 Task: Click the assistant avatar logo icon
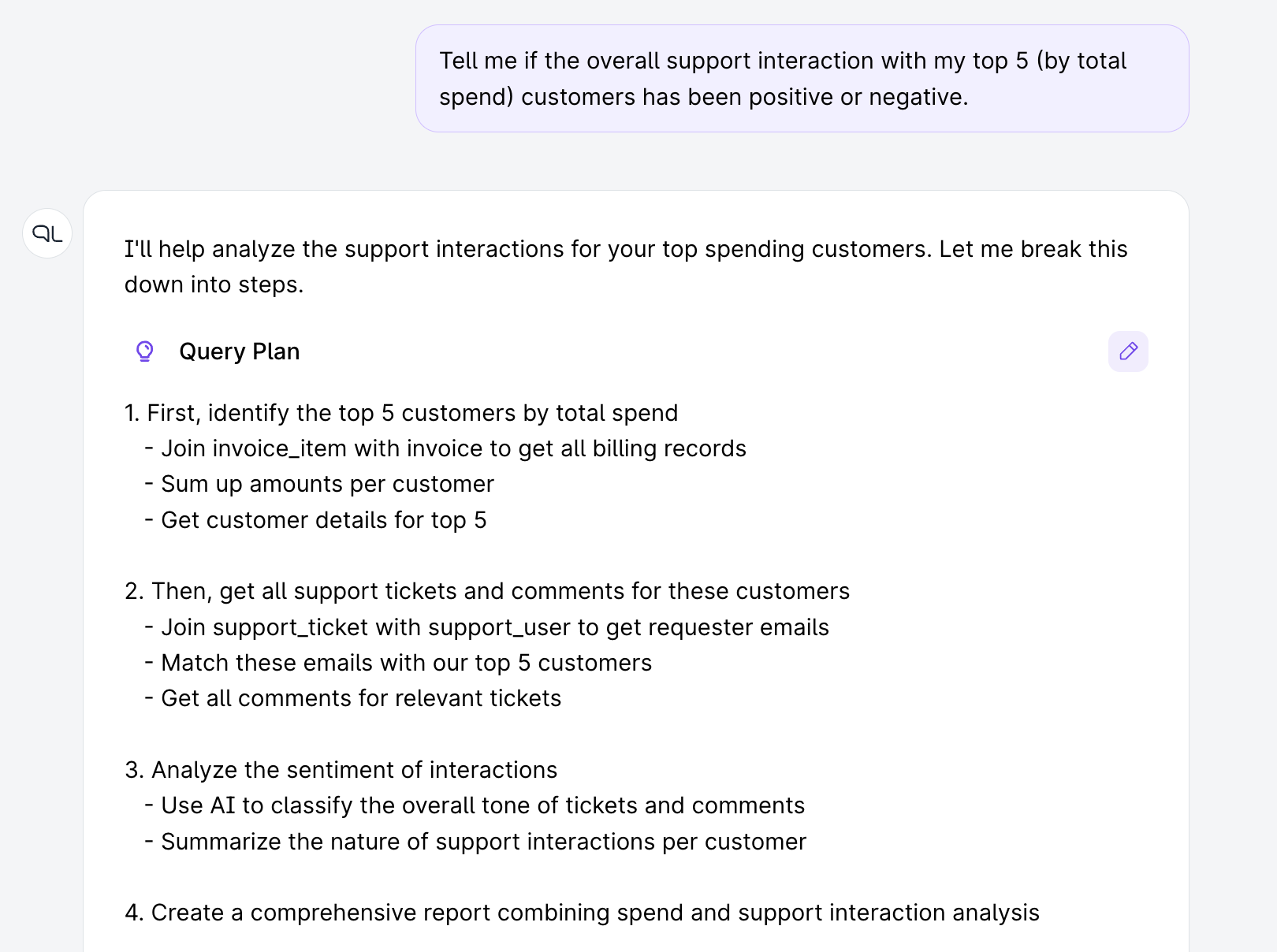(x=47, y=233)
